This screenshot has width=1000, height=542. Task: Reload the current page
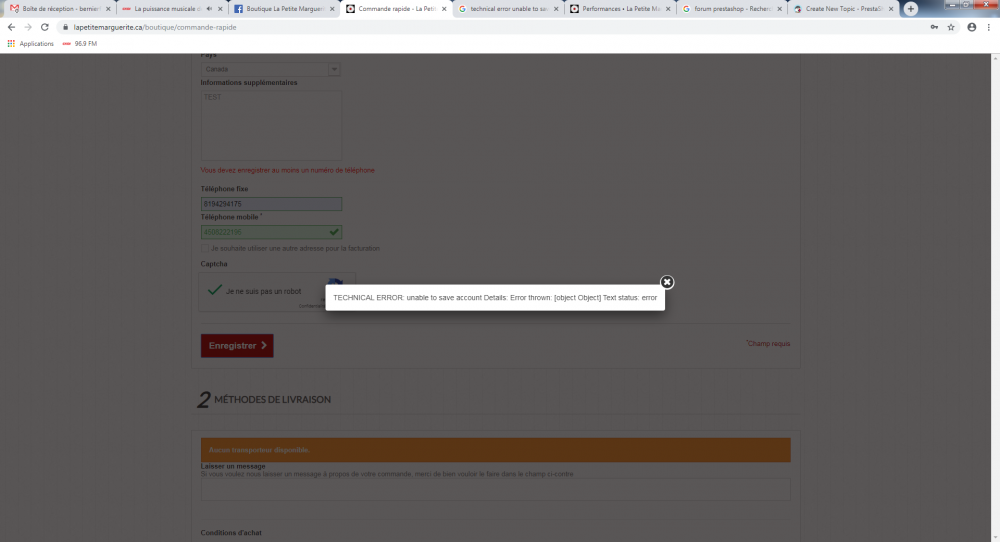[45, 27]
